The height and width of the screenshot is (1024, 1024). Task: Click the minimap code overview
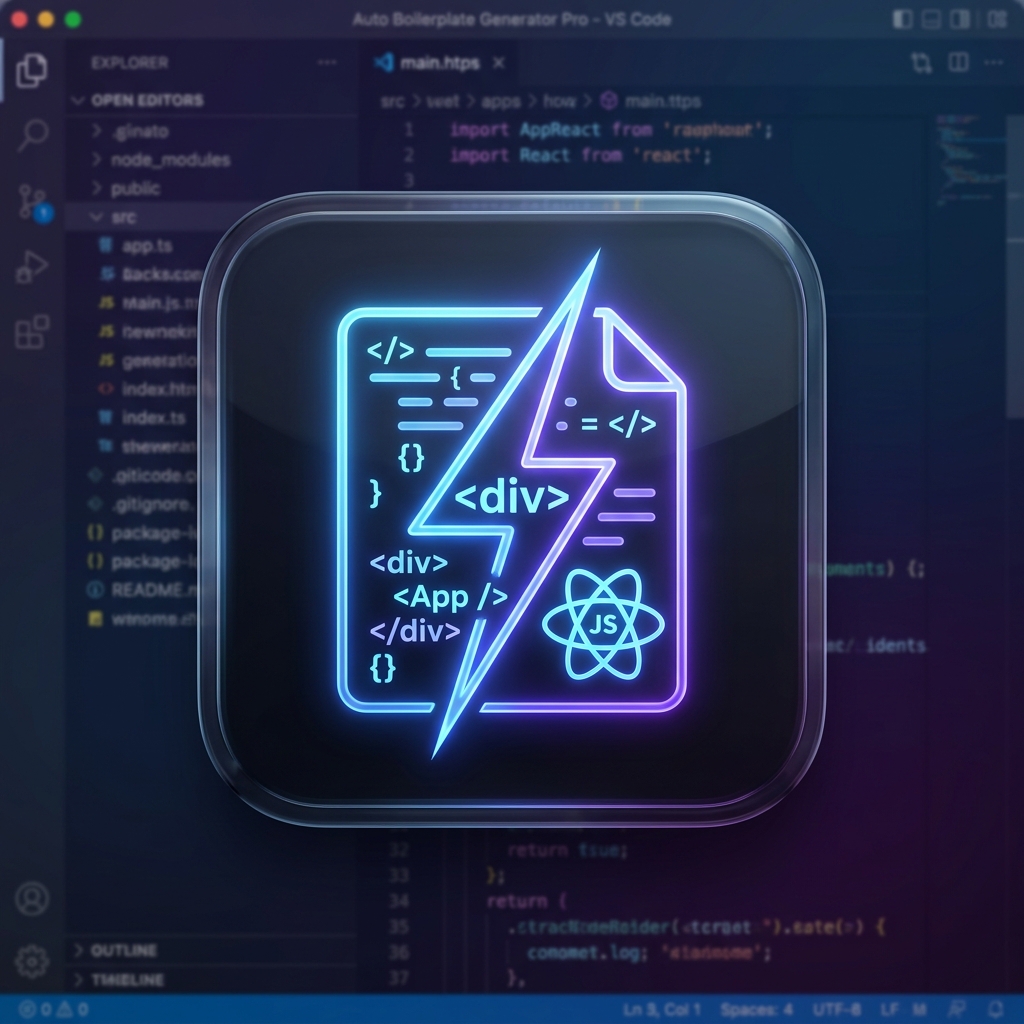[970, 160]
